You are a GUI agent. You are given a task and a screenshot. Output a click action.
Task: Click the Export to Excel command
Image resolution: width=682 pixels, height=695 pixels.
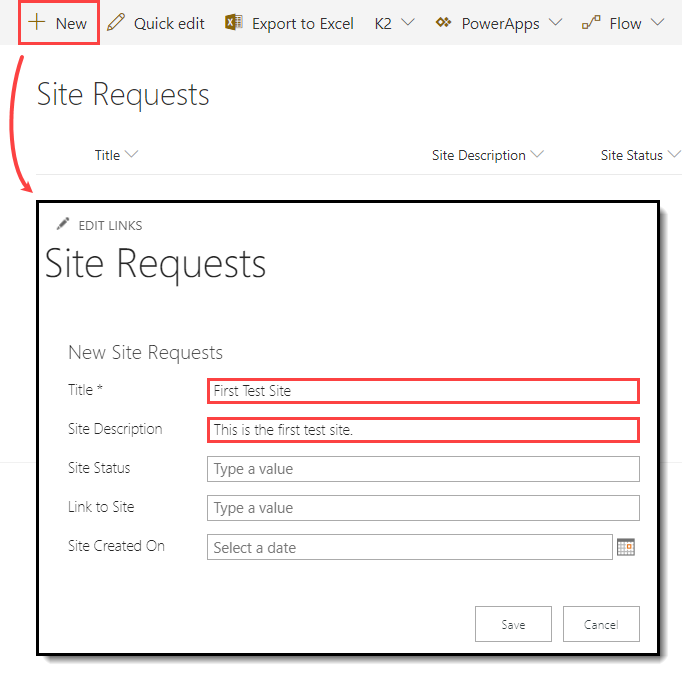click(x=302, y=23)
